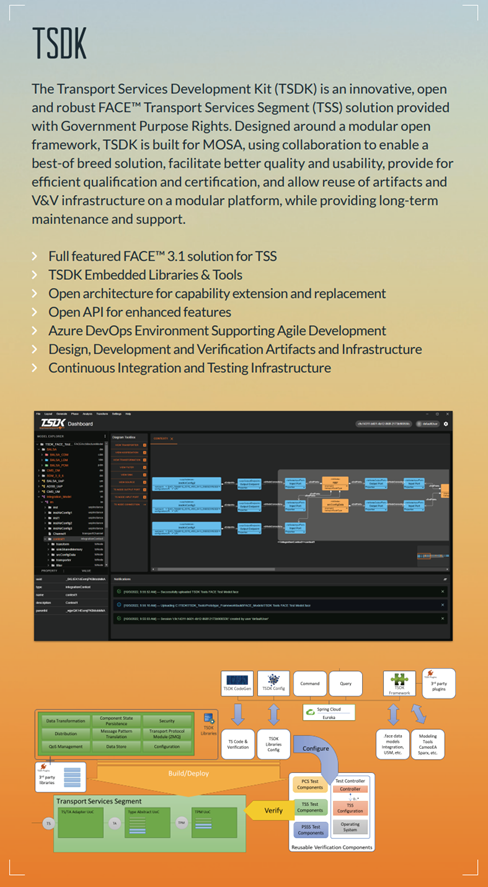488x887 pixels.
Task: Click the VIEW TRANSFORMATION orange icon
Action: 145,460
